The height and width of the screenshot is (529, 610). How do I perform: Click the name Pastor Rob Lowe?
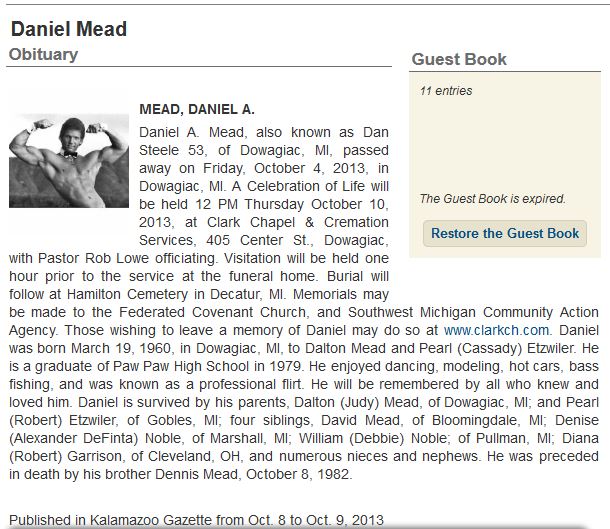tap(93, 258)
